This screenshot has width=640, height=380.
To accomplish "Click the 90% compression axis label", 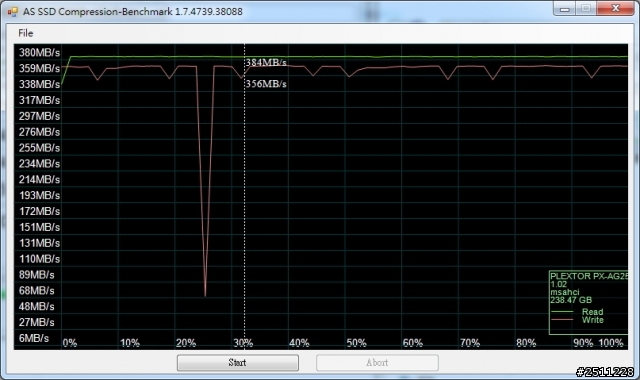I will (x=583, y=343).
